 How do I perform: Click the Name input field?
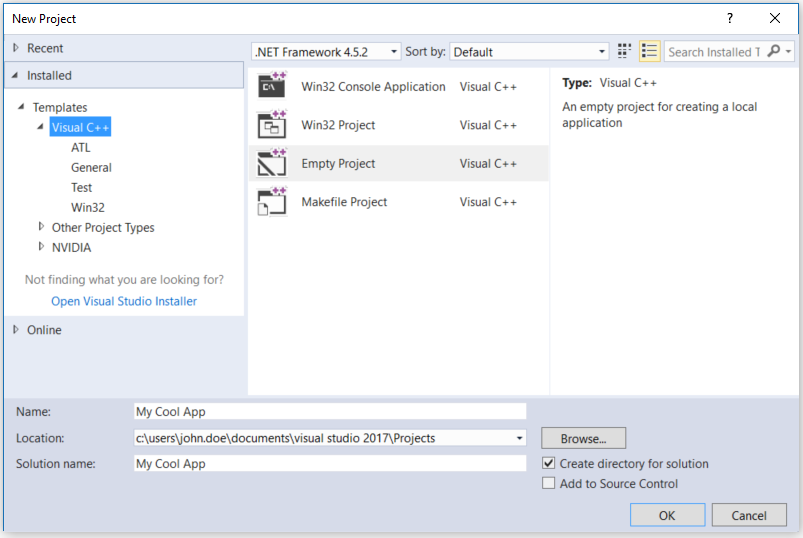click(330, 412)
